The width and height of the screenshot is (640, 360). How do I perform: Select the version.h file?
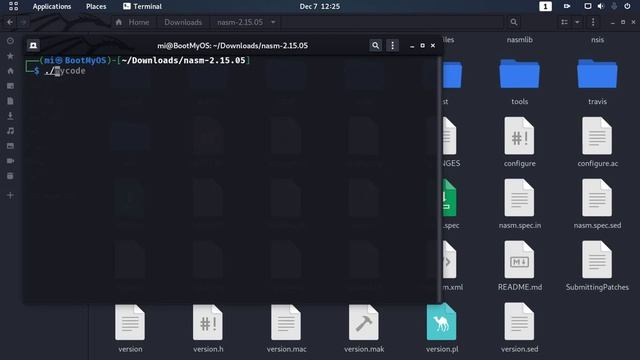[208, 328]
